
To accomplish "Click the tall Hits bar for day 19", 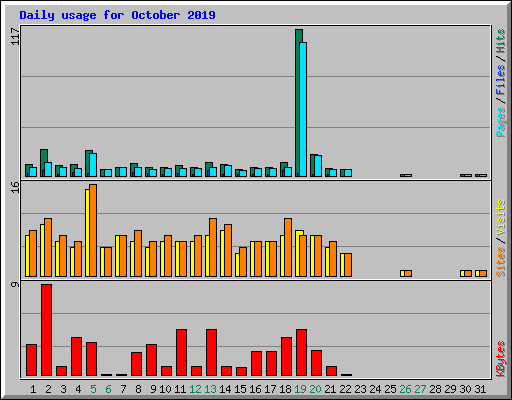I will 299,103.
